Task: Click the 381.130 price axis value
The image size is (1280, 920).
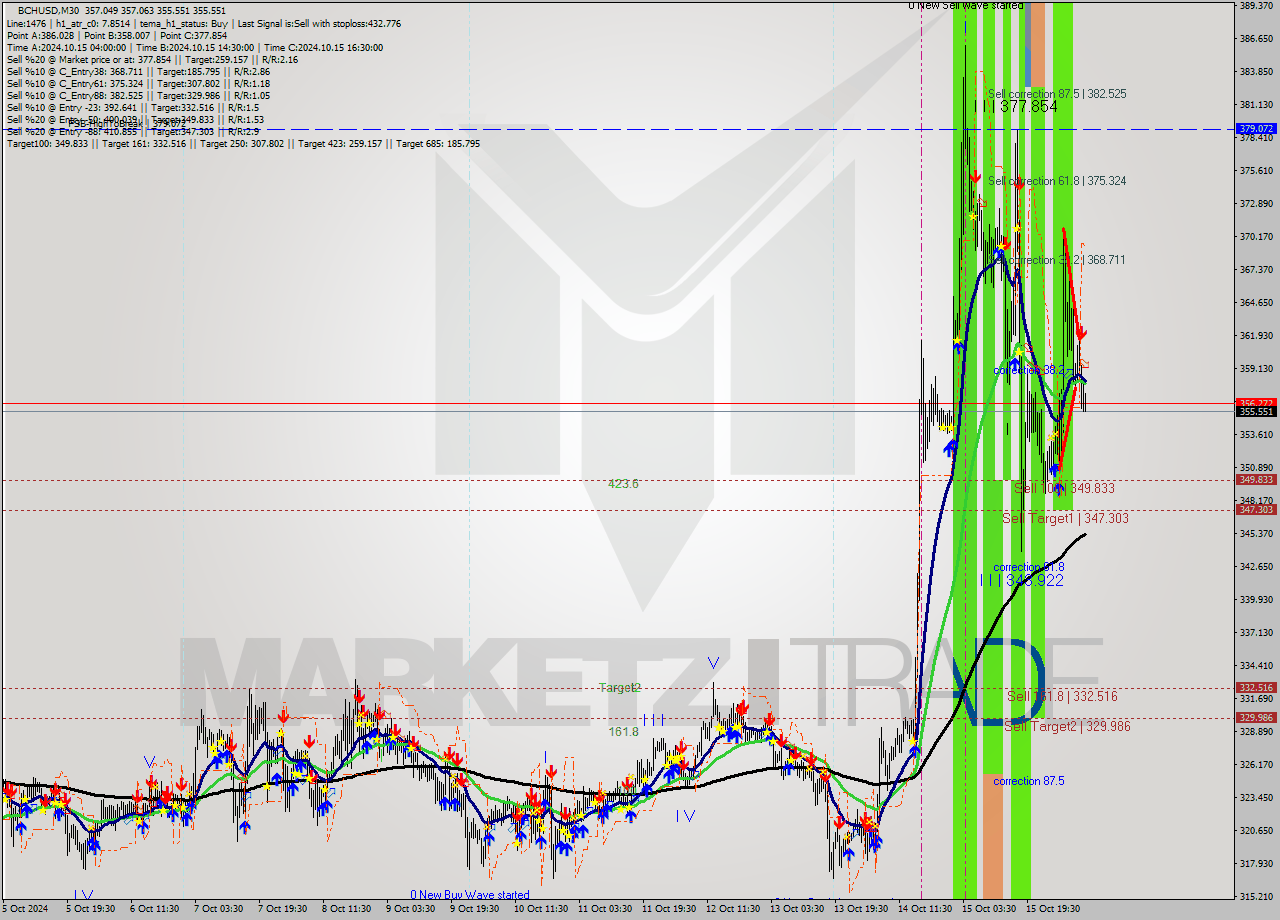Action: [x=1256, y=105]
